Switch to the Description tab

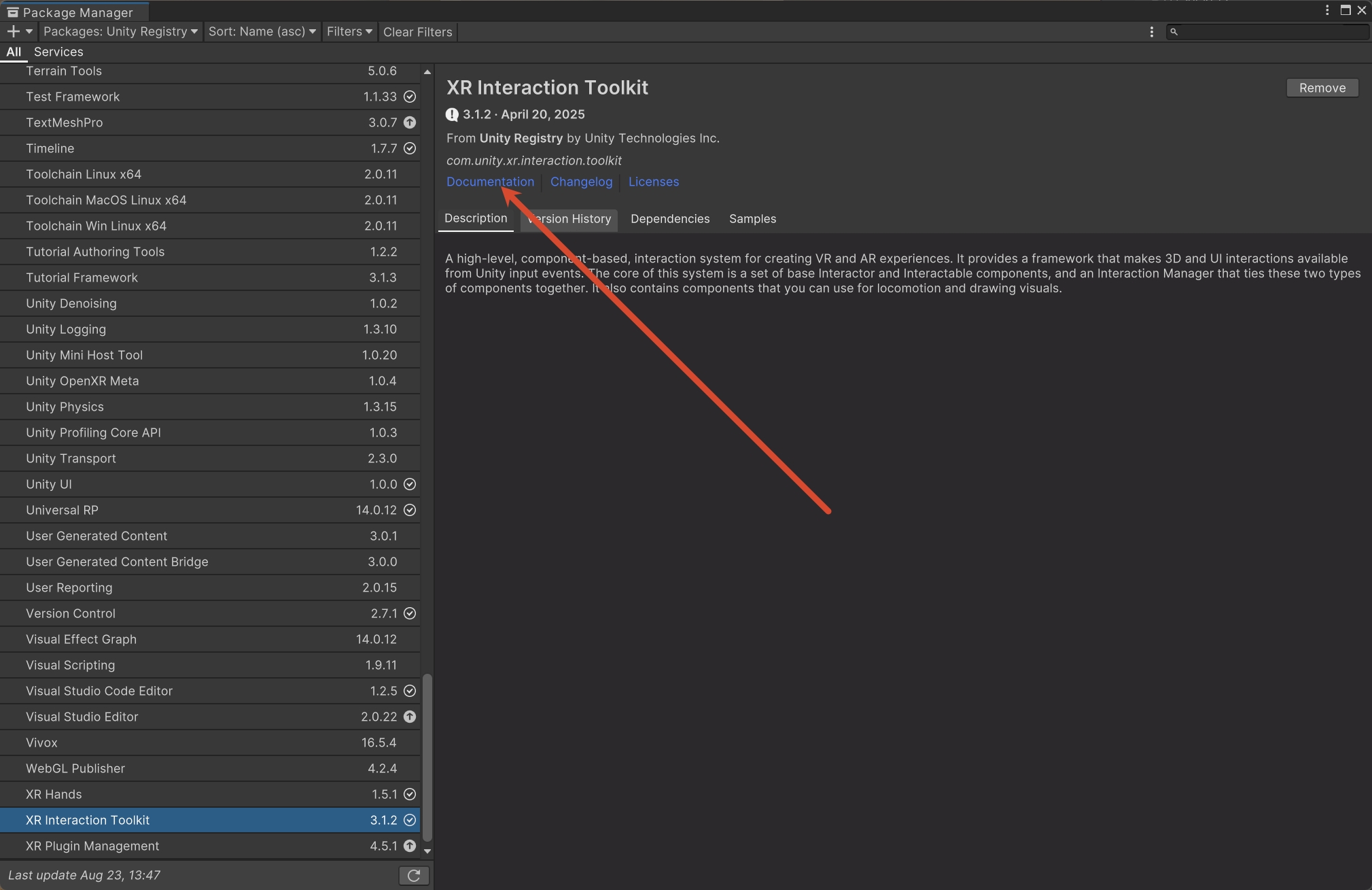coord(476,218)
